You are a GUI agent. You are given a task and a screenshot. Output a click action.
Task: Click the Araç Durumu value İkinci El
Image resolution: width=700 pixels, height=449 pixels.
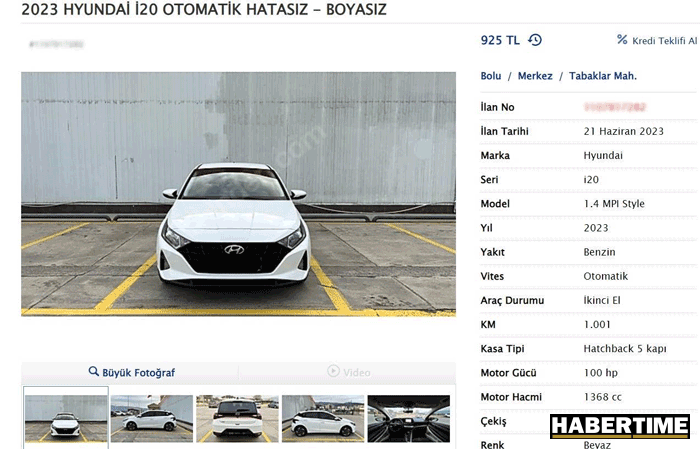tap(602, 300)
